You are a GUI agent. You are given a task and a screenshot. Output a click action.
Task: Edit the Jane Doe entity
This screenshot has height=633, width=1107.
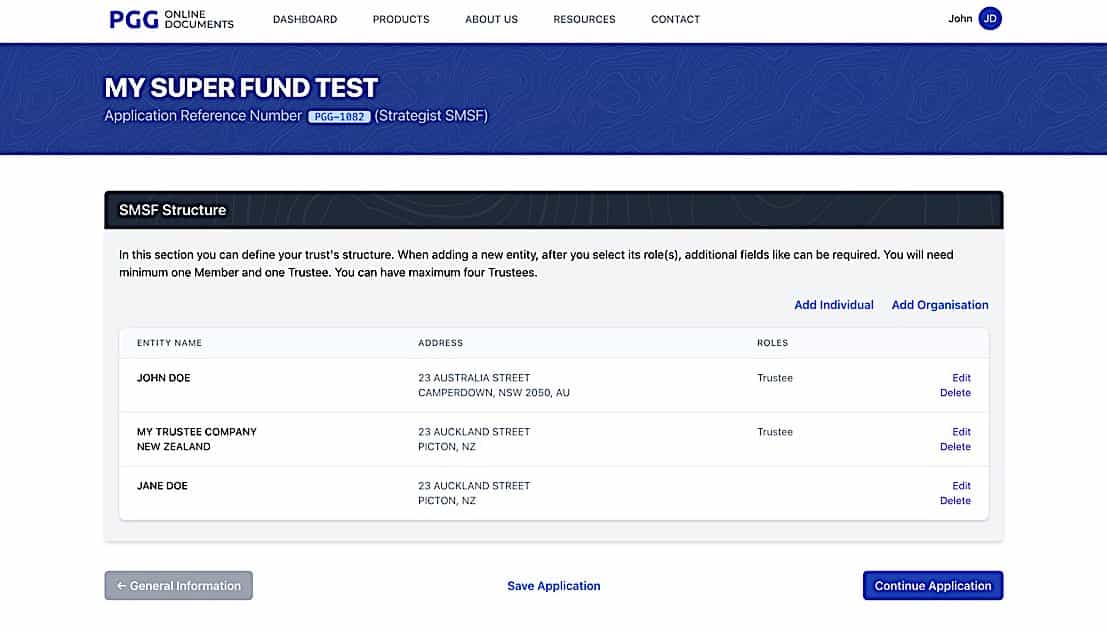(961, 486)
